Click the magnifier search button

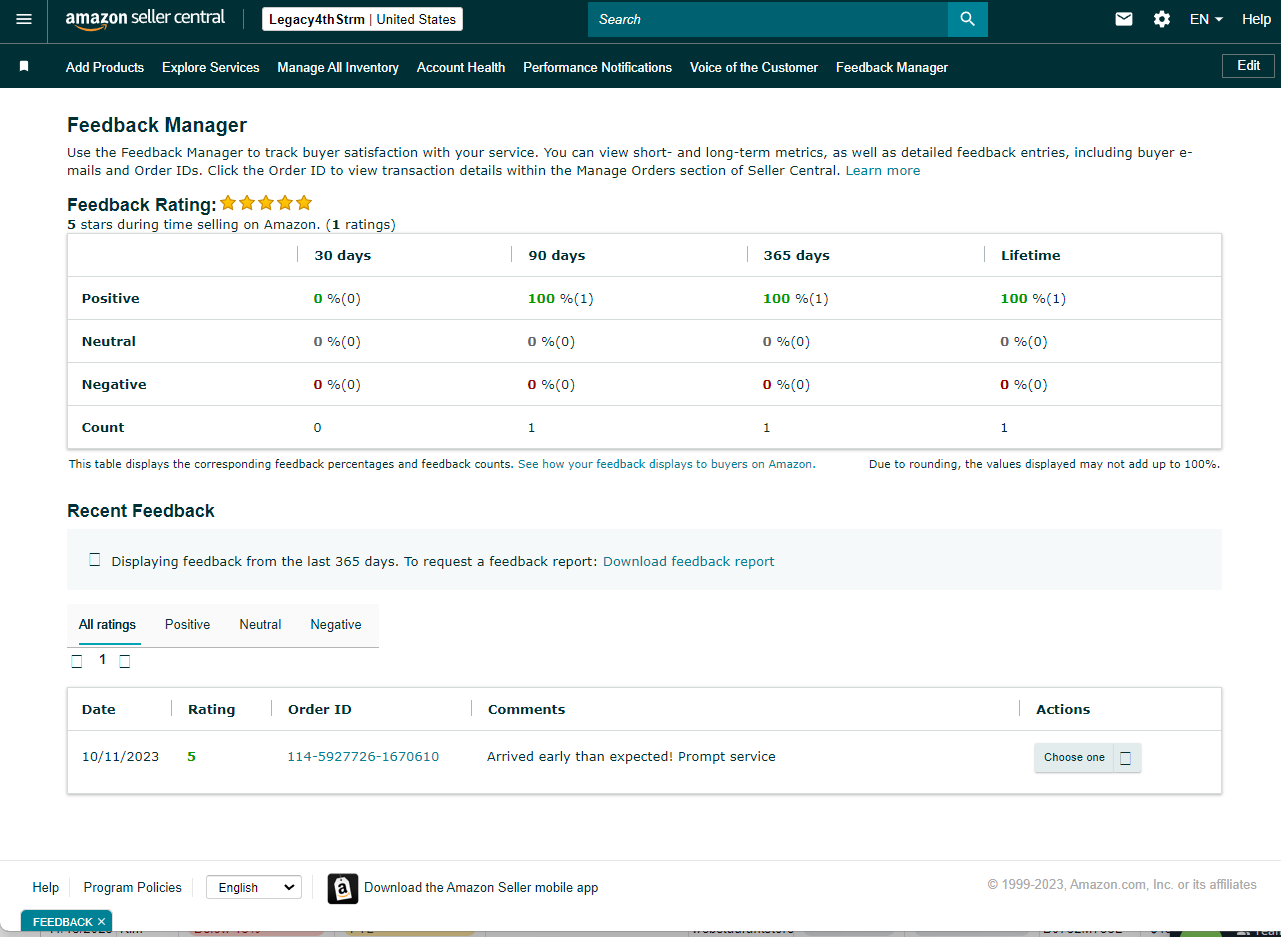tap(967, 19)
